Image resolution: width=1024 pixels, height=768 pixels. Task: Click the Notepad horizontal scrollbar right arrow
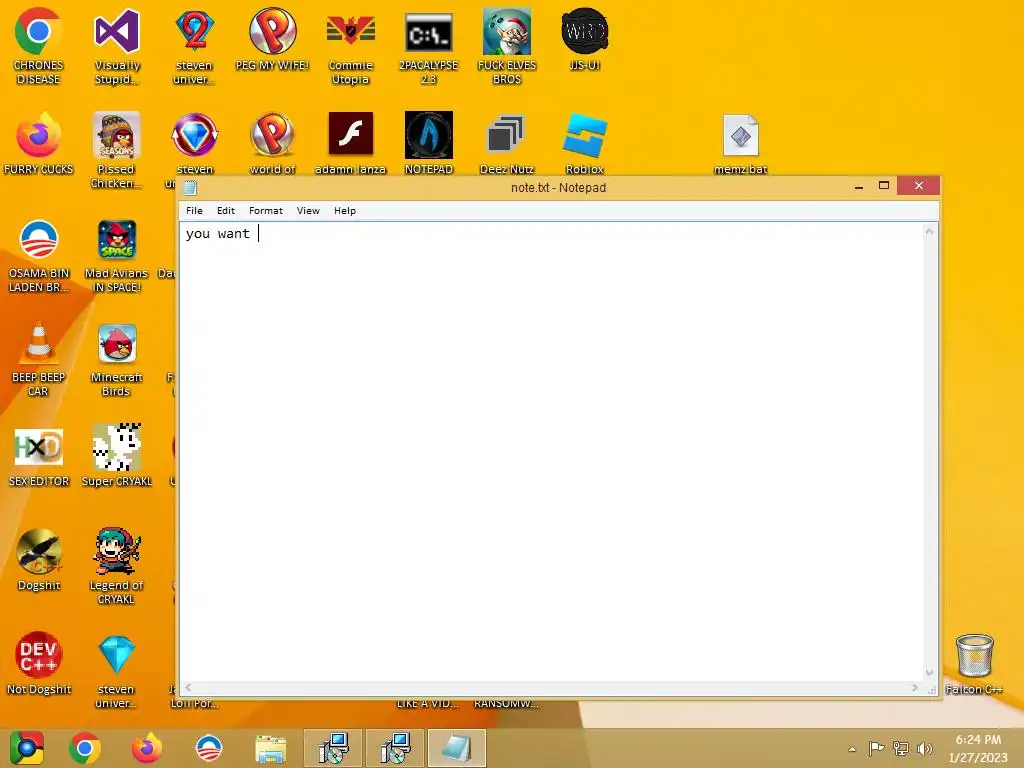915,687
